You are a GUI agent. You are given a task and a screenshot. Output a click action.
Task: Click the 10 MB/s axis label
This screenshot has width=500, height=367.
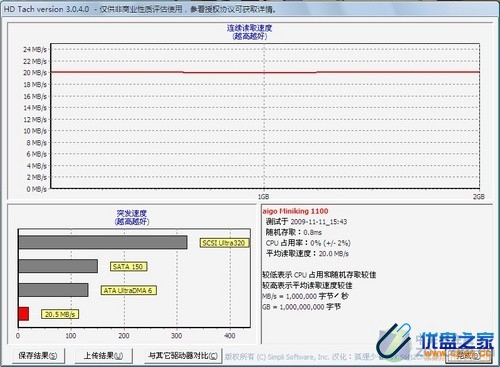point(35,131)
